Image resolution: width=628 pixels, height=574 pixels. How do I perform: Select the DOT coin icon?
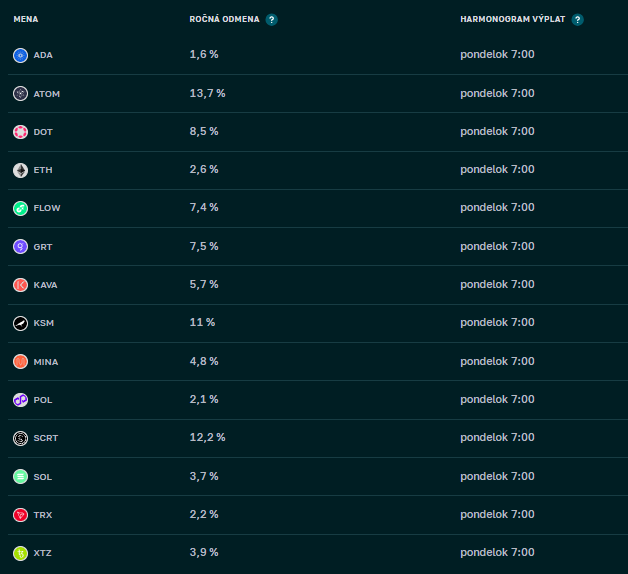(x=20, y=132)
